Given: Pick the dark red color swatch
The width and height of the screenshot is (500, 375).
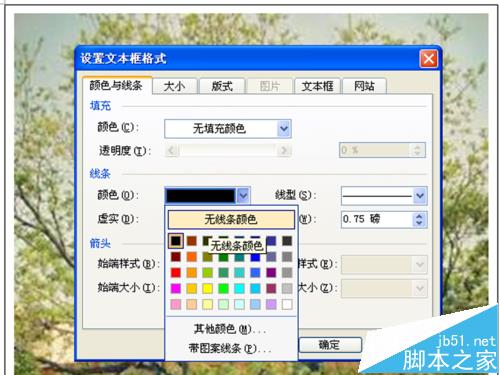Looking at the screenshot, I should click(x=176, y=257).
